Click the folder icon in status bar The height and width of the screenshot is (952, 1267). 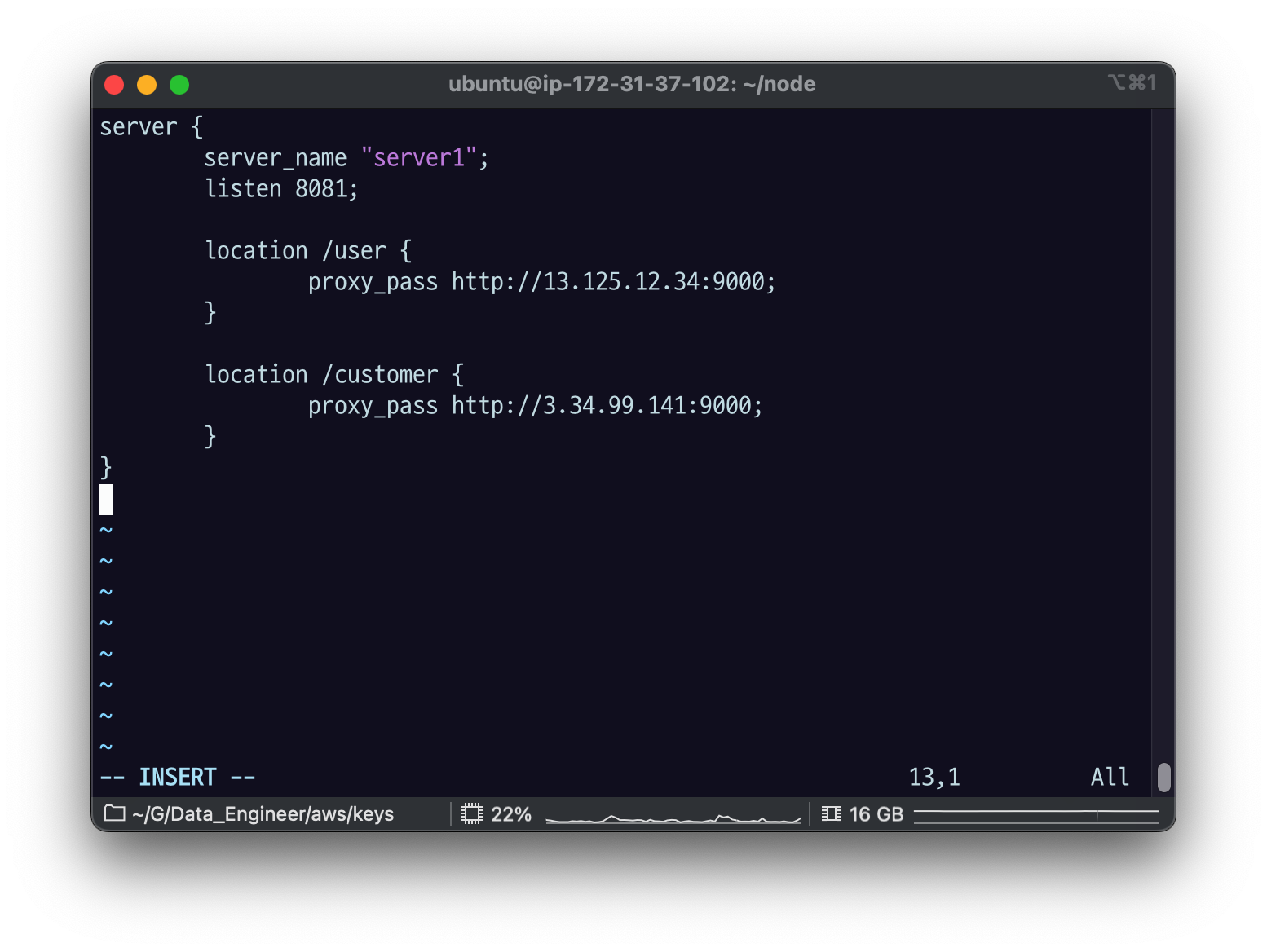click(x=115, y=813)
